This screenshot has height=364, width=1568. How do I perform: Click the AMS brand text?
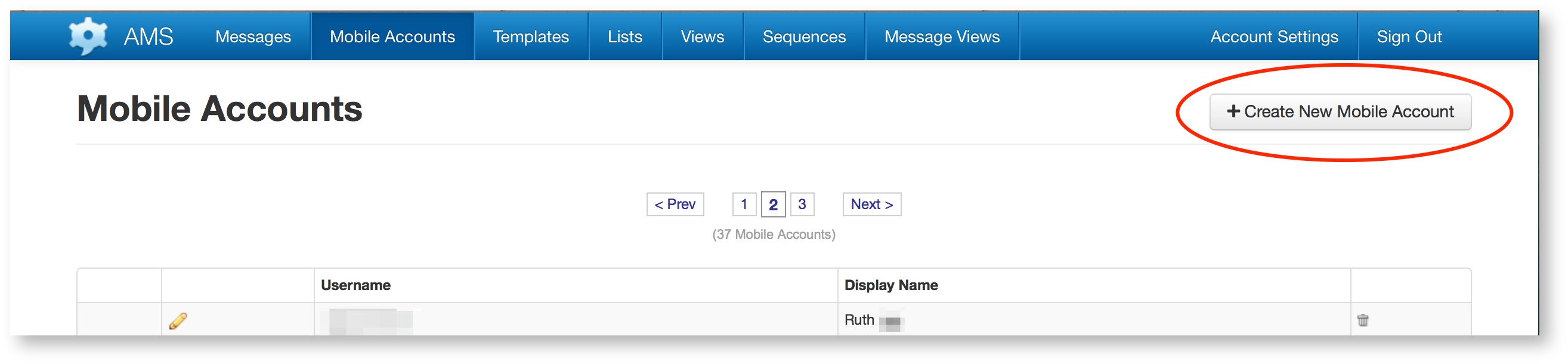point(149,36)
